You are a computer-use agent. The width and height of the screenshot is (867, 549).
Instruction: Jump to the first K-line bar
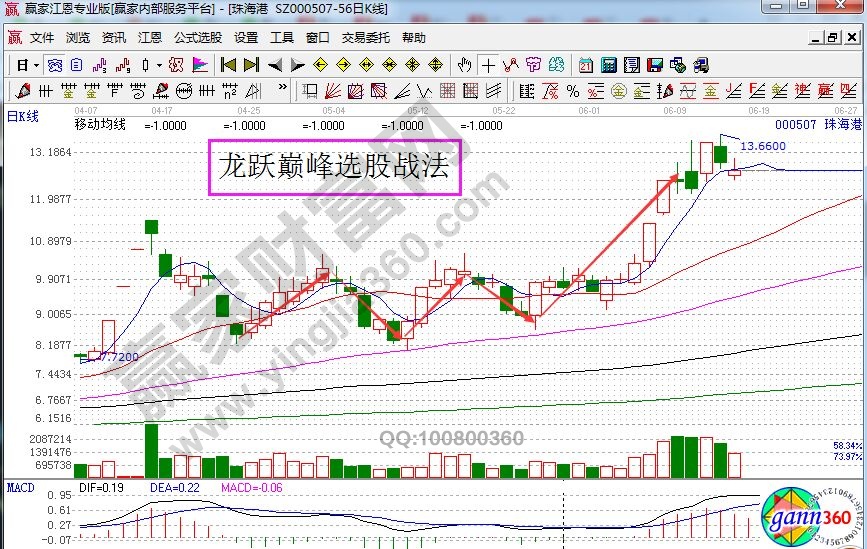[x=228, y=65]
